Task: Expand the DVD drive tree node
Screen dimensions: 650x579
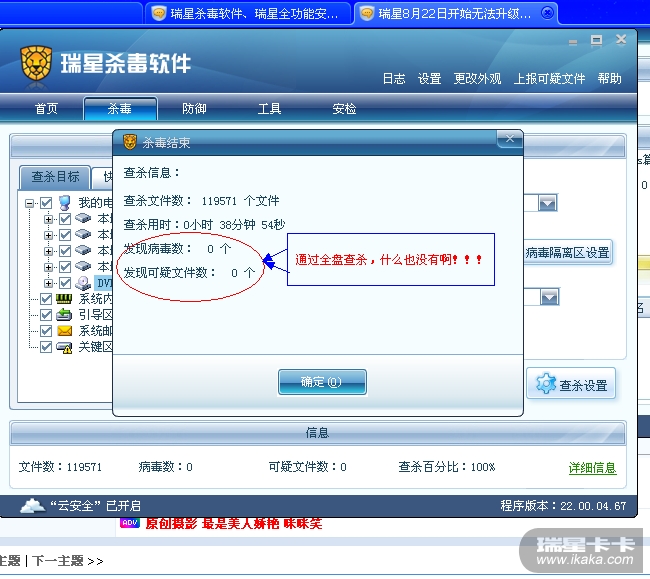Action: pyautogui.click(x=48, y=283)
